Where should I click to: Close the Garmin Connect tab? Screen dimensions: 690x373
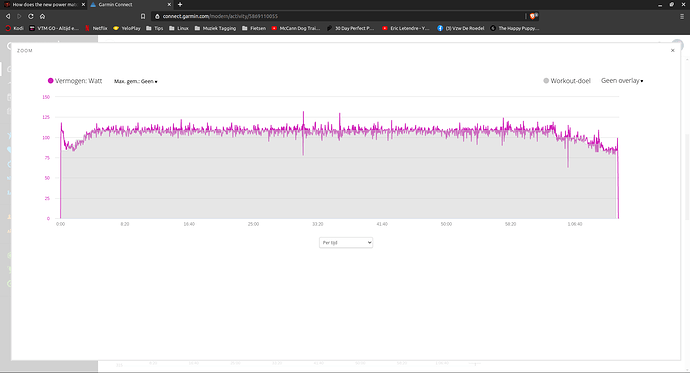tap(169, 4)
